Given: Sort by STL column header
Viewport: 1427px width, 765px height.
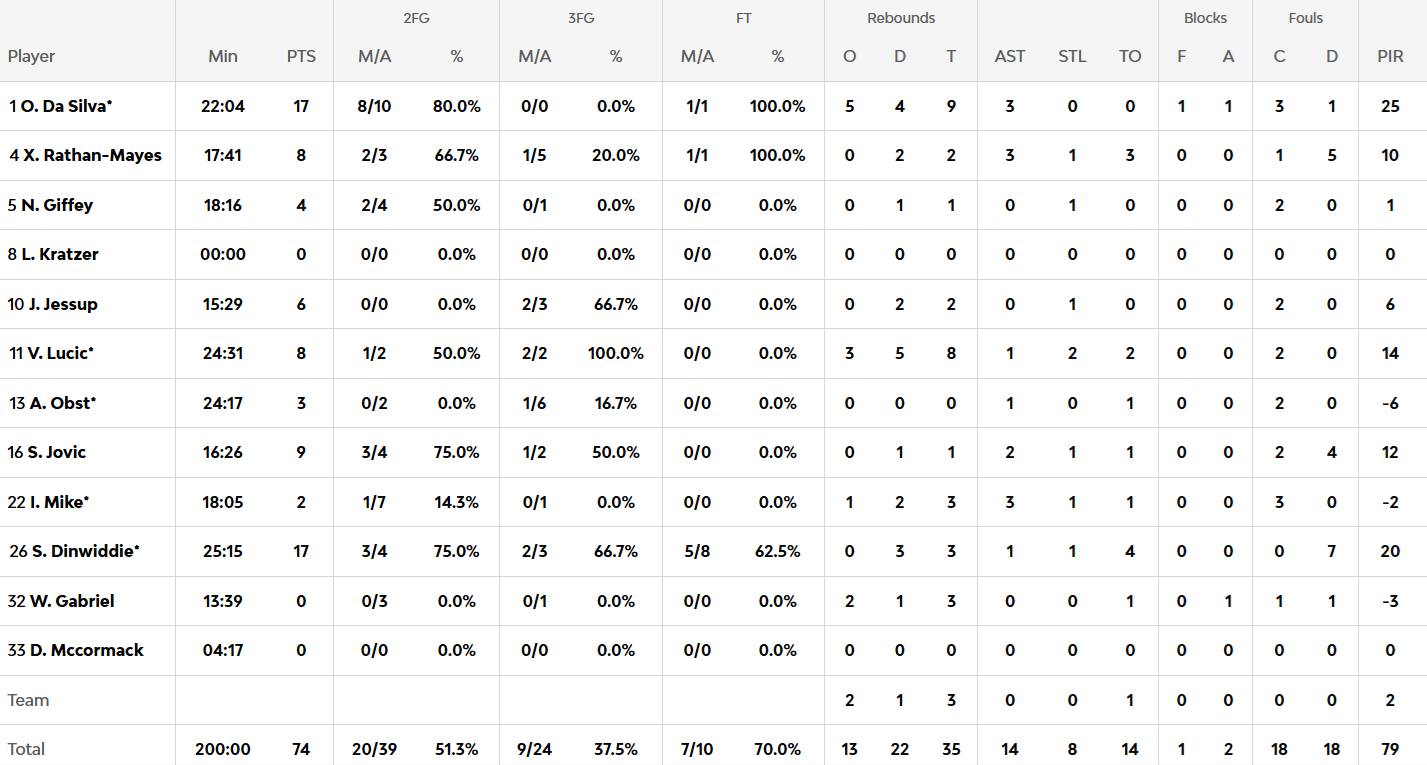Looking at the screenshot, I should click(1072, 56).
